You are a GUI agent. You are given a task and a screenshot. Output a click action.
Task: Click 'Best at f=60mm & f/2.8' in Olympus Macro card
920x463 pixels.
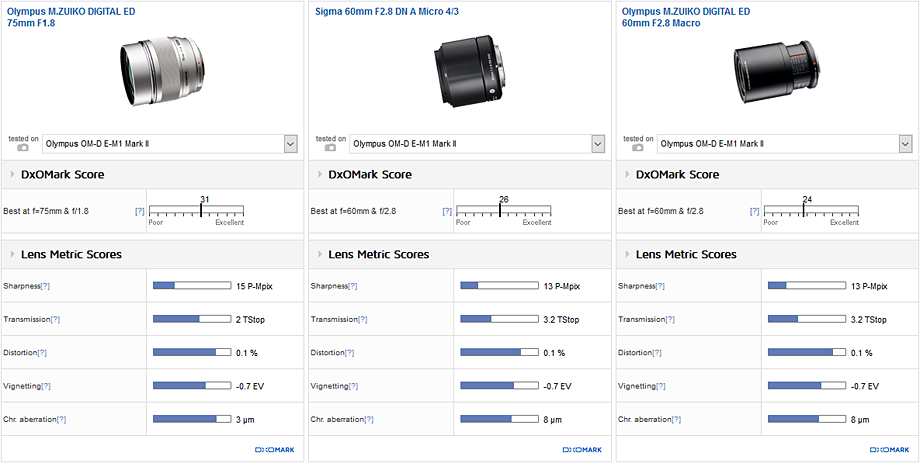pos(659,211)
